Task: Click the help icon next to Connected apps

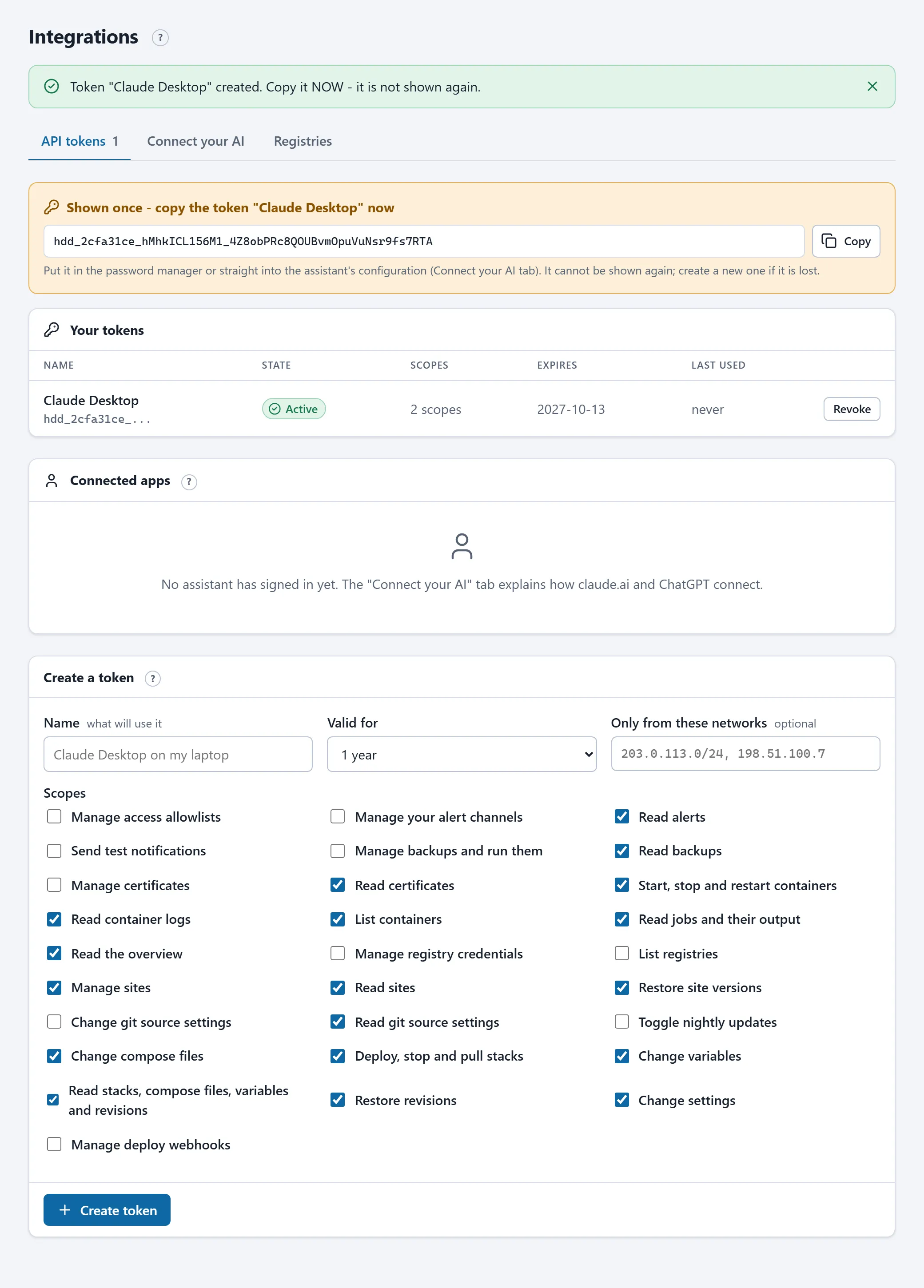Action: tap(189, 481)
